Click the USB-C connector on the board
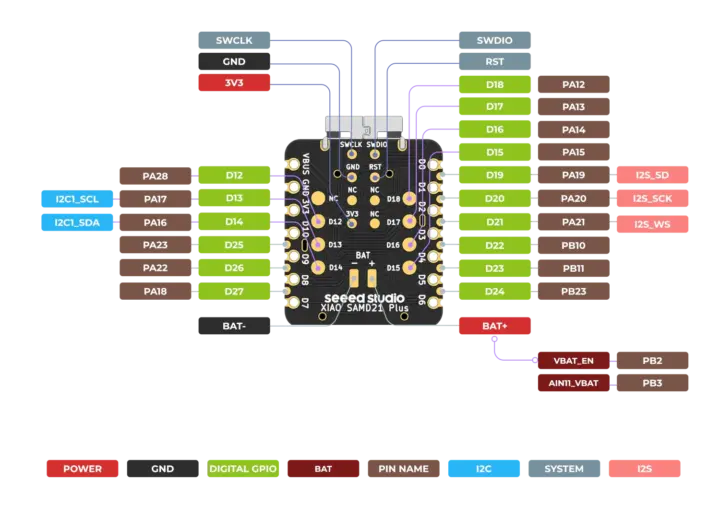 [x=364, y=127]
